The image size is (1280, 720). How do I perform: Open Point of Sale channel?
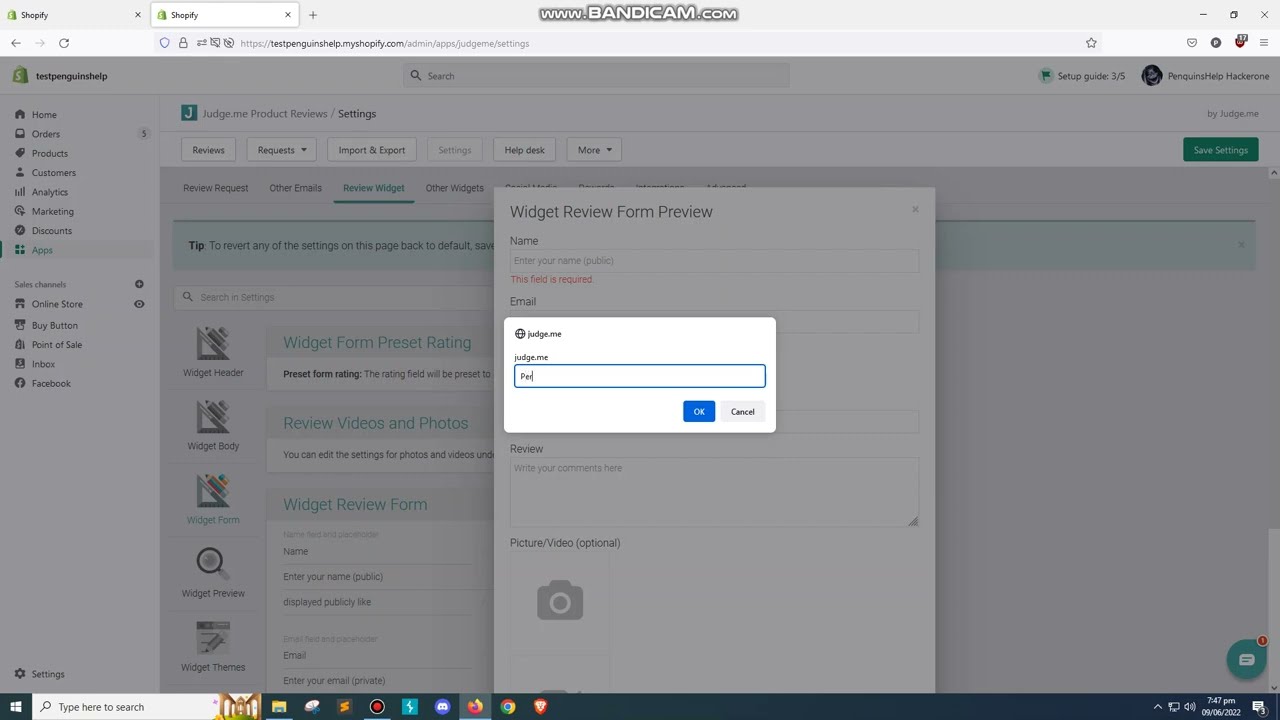[56, 345]
